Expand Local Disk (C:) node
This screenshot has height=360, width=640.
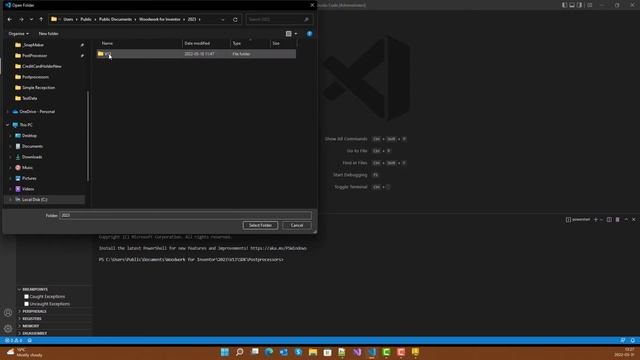11,200
